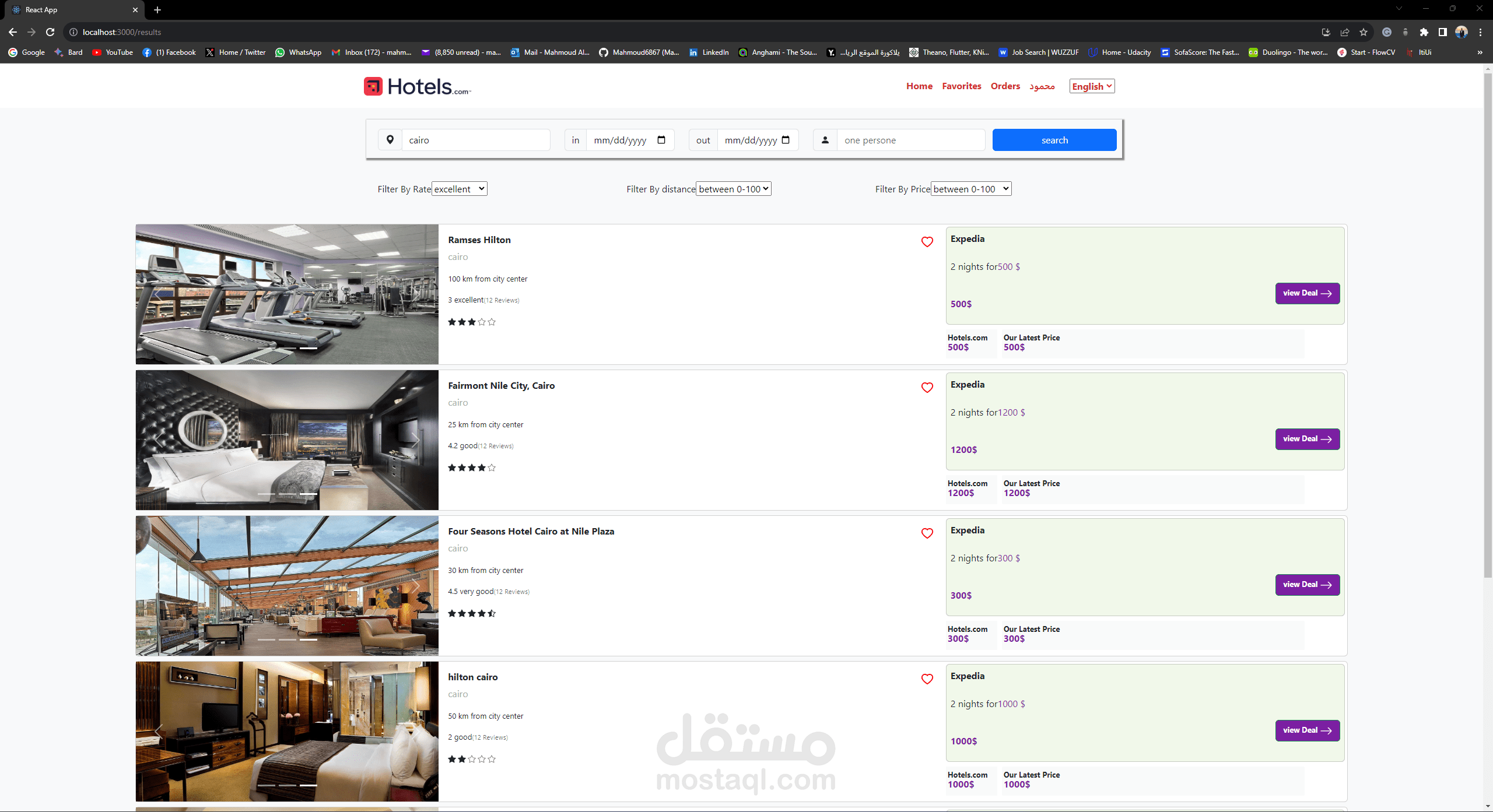Open the English language selector
Screen dimensions: 1493x812
(1092, 86)
